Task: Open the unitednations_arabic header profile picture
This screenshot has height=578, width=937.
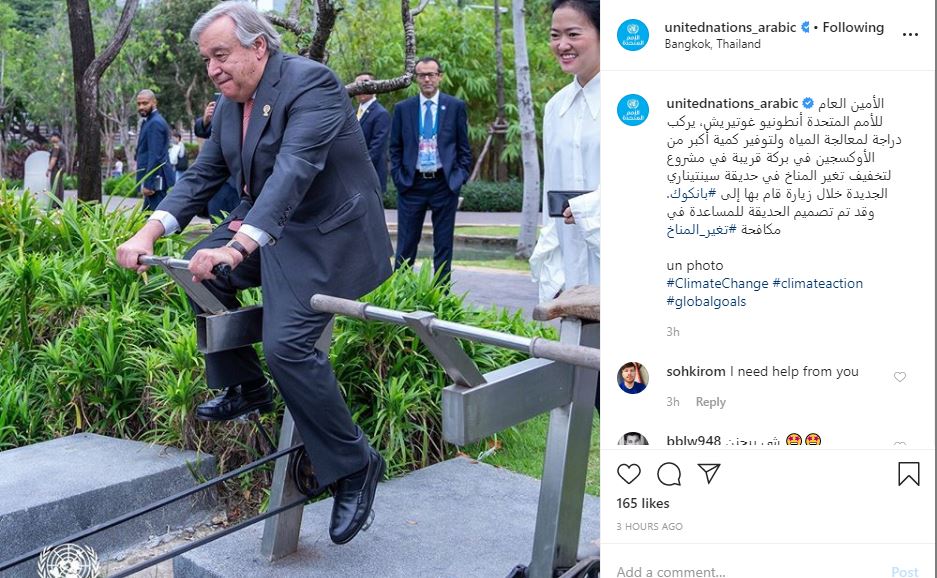Action: coord(633,35)
